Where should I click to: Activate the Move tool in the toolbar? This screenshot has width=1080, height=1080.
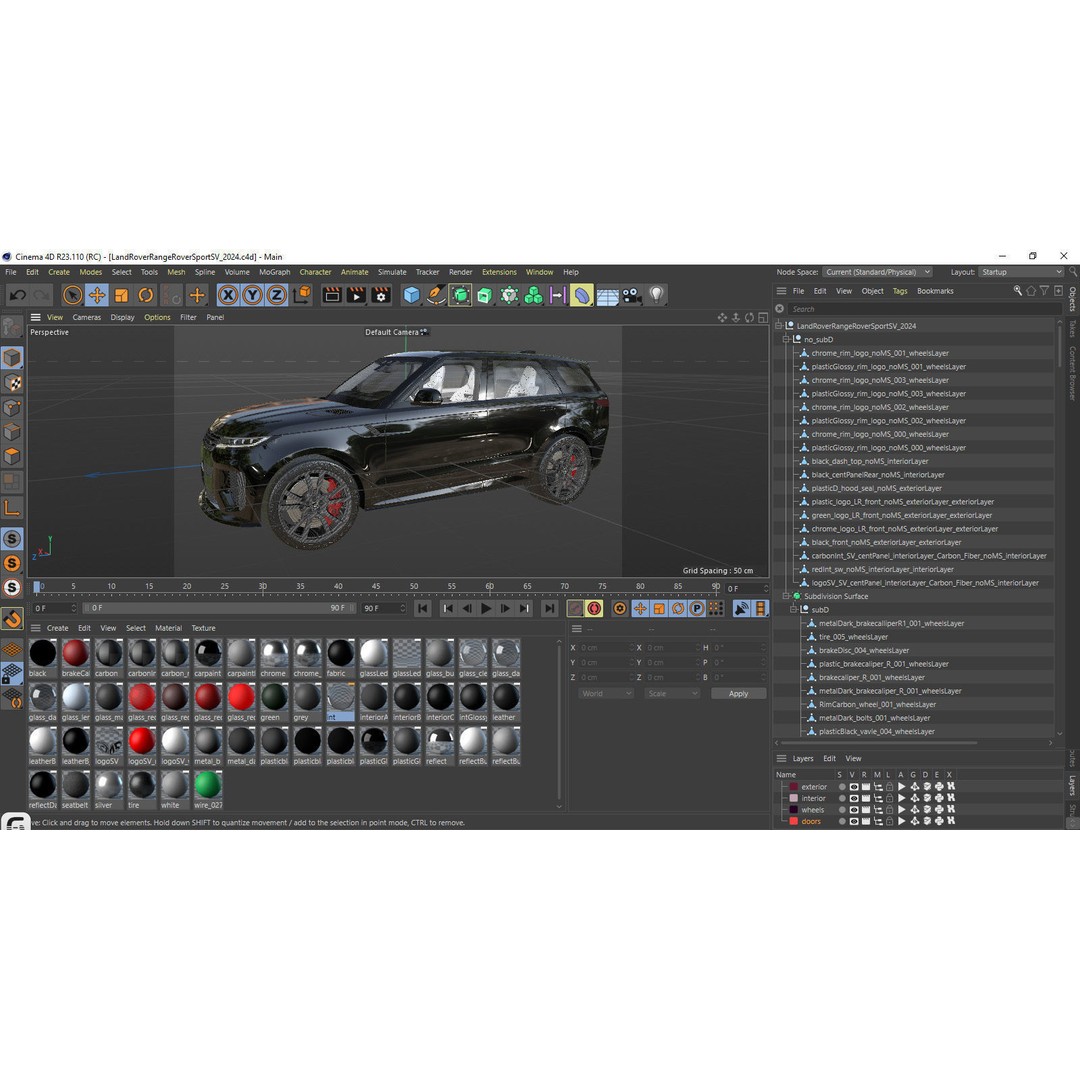[97, 295]
